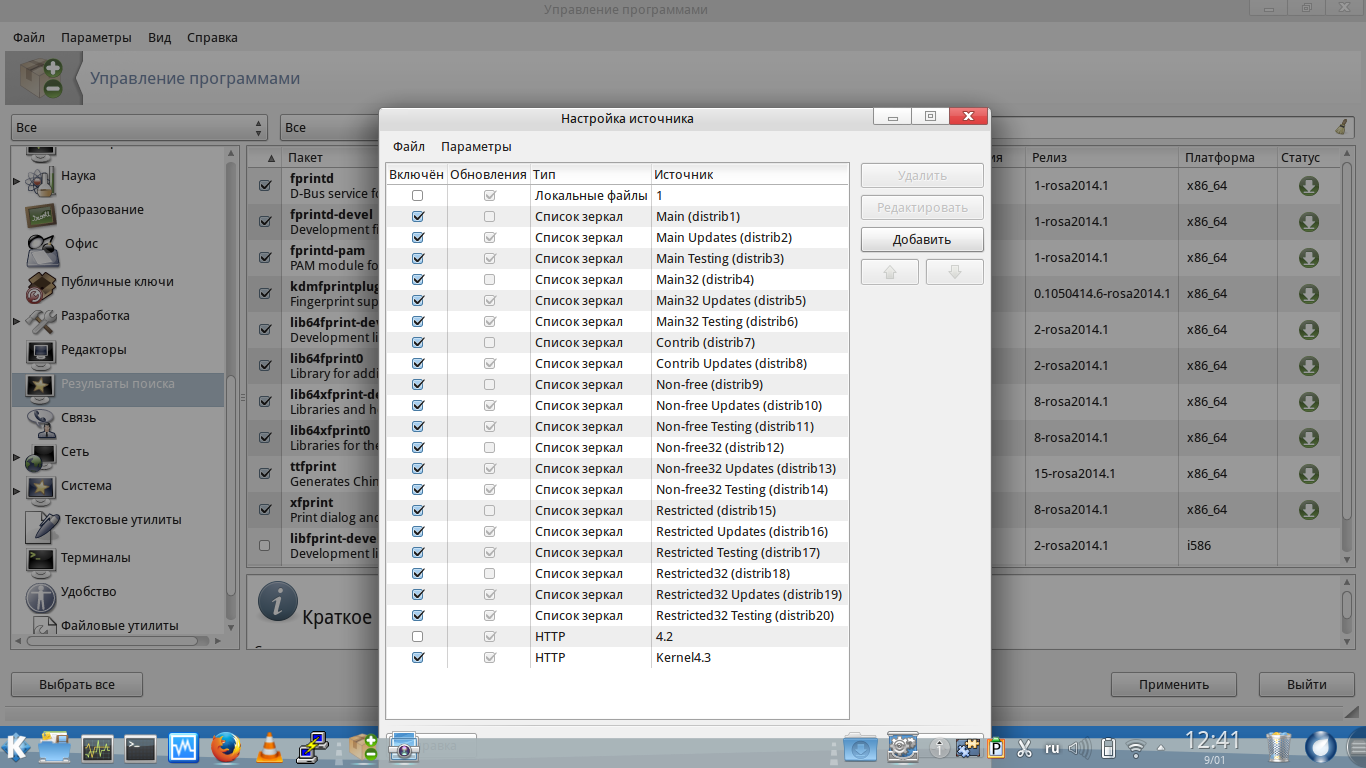Open the terminal from the taskbar
The image size is (1366, 768).
(140, 747)
